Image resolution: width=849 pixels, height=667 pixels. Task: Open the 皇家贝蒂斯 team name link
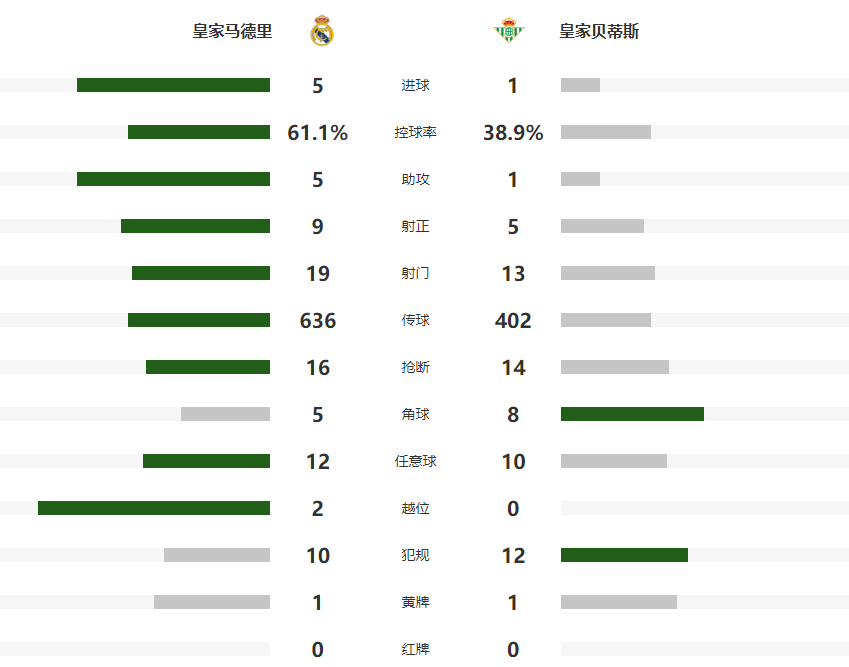pyautogui.click(x=599, y=31)
